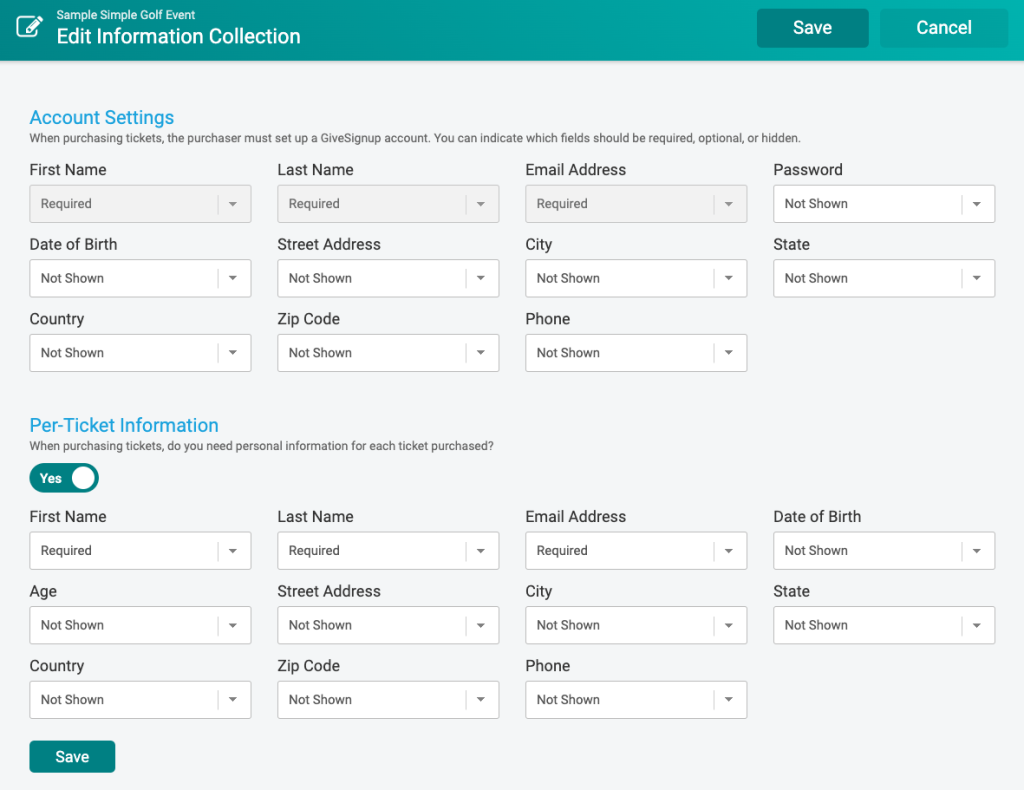Viewport: 1024px width, 790px height.
Task: Open Per-Ticket First Name dropdown
Action: tap(140, 550)
